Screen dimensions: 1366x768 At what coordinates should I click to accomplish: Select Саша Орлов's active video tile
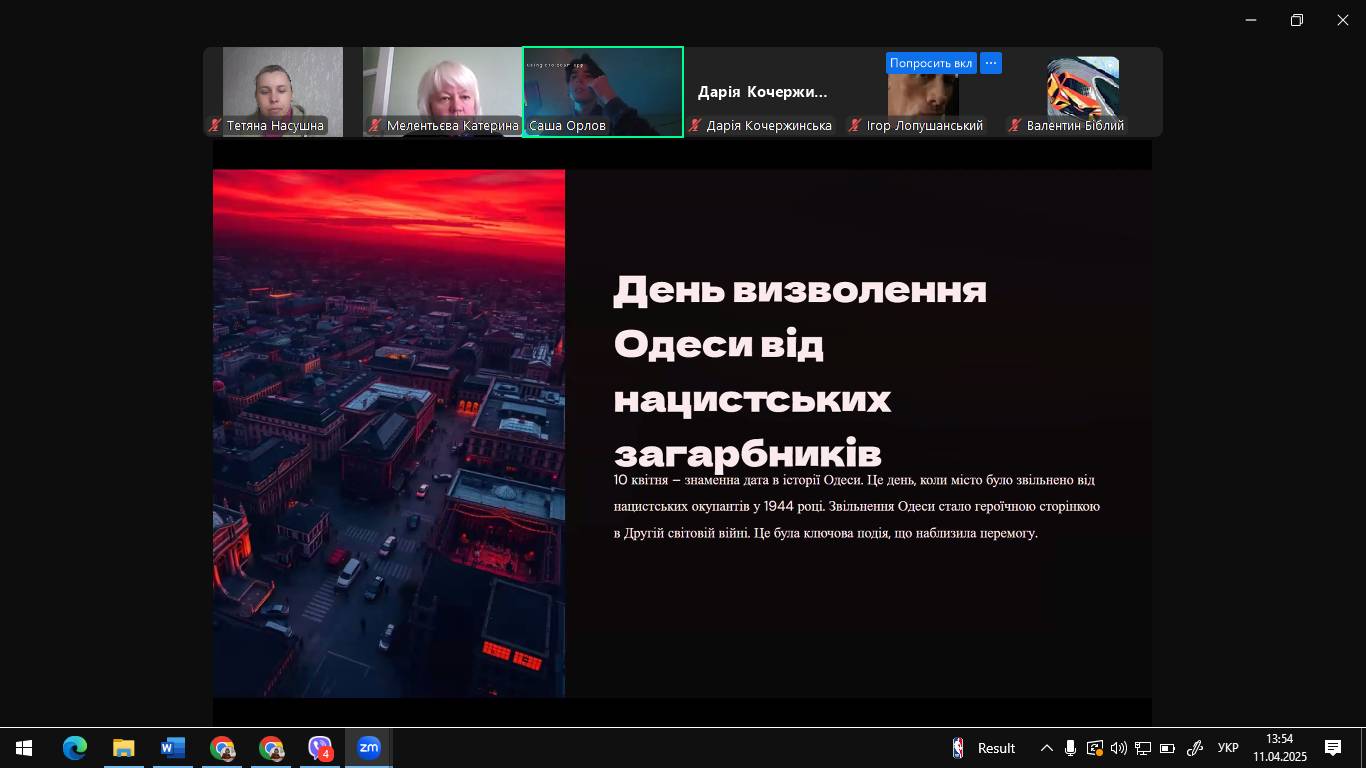[603, 92]
